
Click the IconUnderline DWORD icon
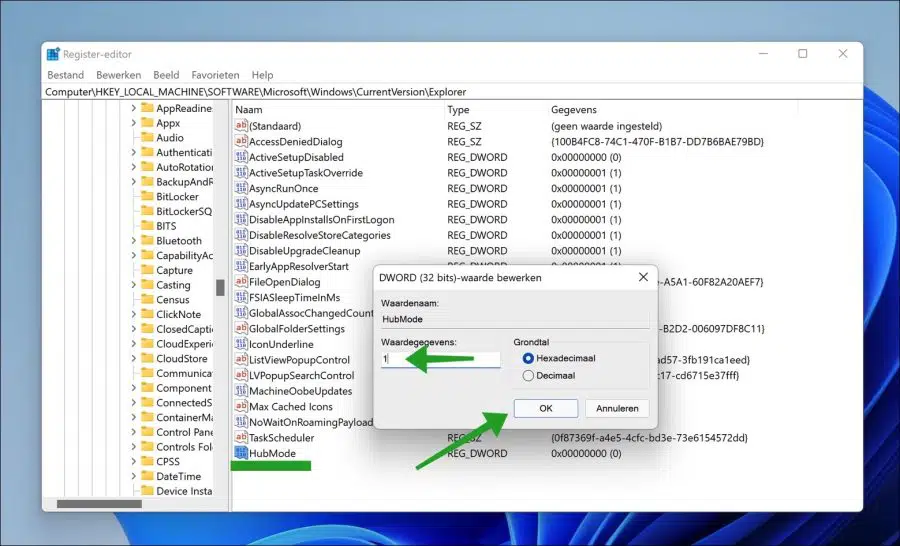tap(241, 344)
